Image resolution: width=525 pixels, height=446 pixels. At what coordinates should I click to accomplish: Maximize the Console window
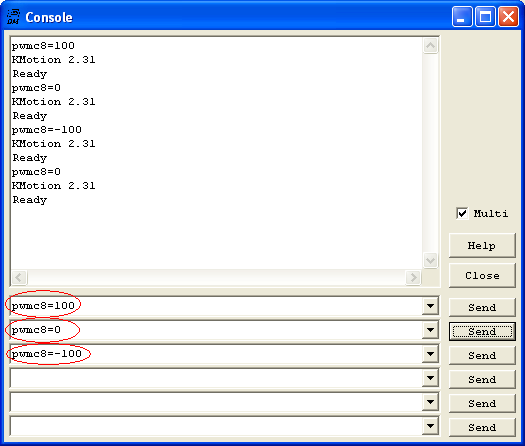[x=485, y=16]
